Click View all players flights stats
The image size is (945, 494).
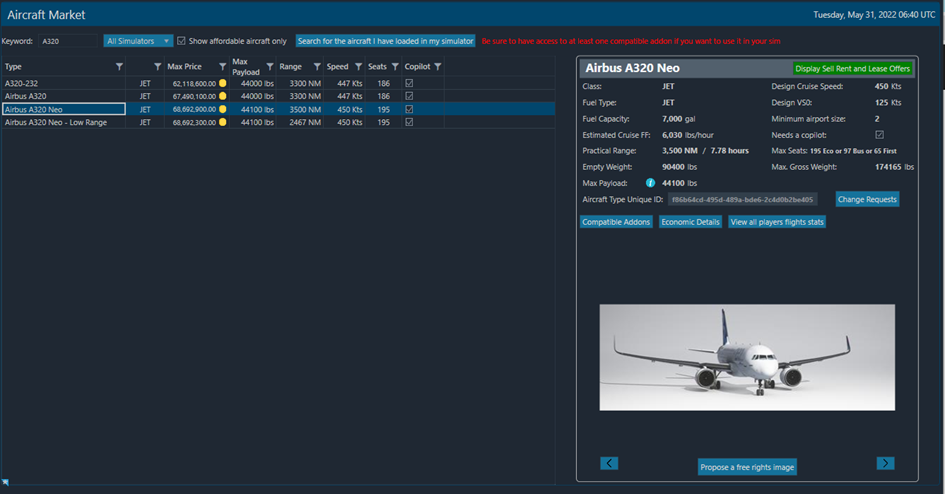pos(777,222)
